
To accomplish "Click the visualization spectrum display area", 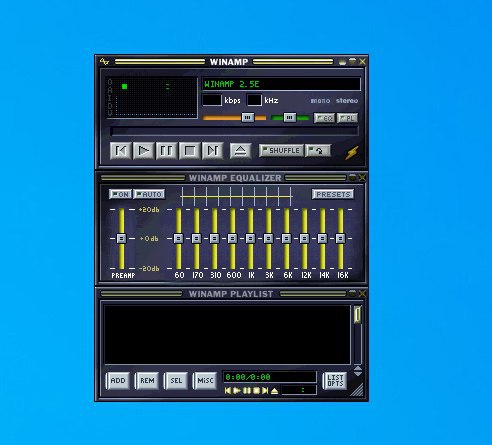I will coord(152,97).
